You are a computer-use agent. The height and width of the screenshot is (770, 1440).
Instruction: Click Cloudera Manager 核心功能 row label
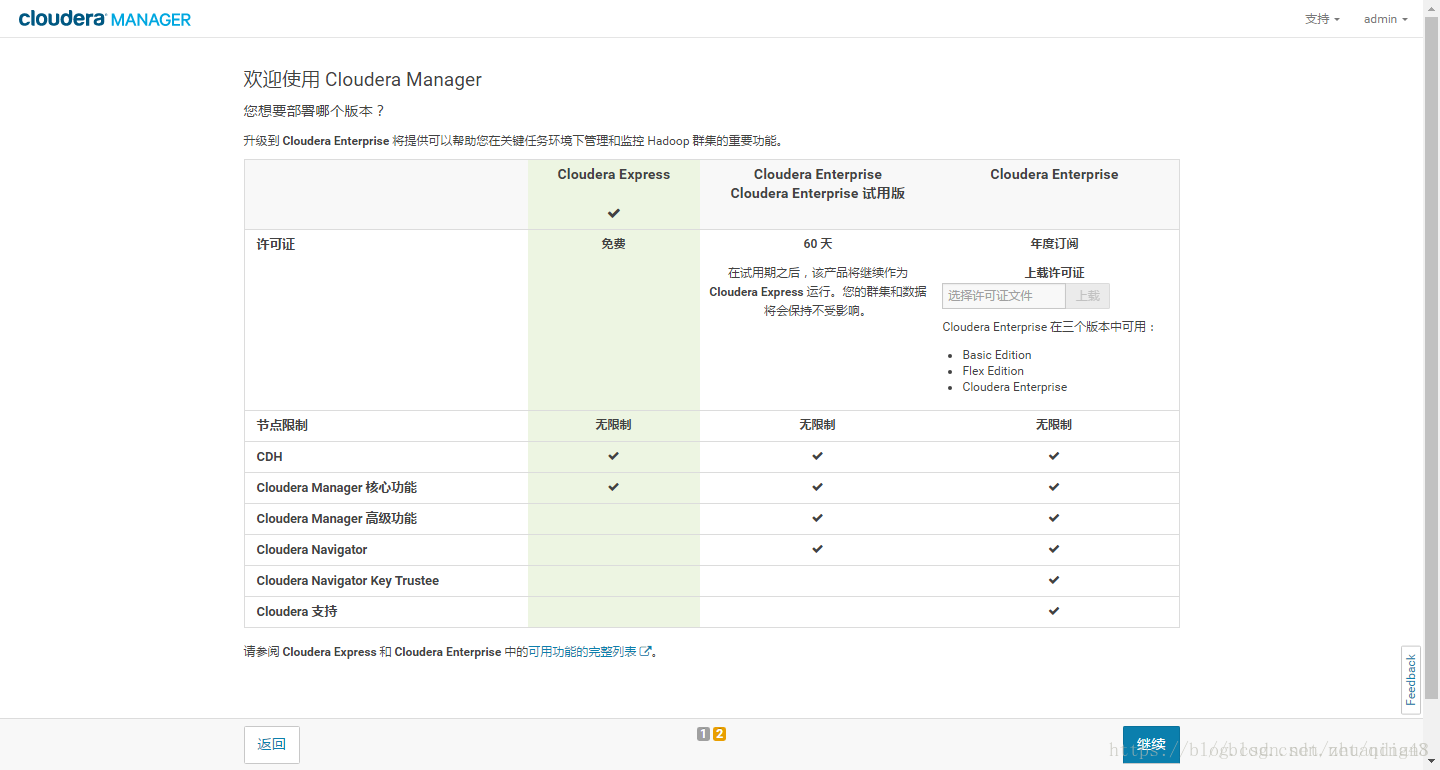coord(337,488)
